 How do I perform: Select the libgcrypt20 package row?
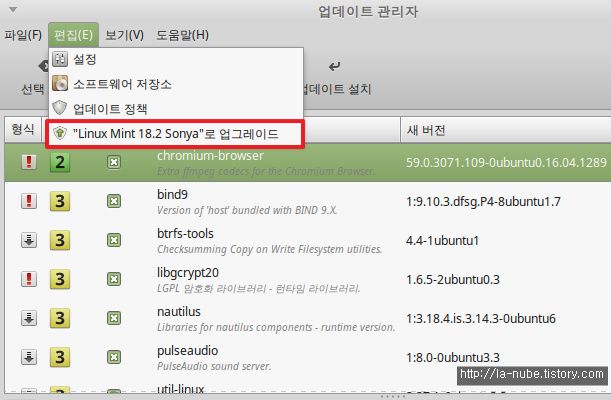(308, 279)
